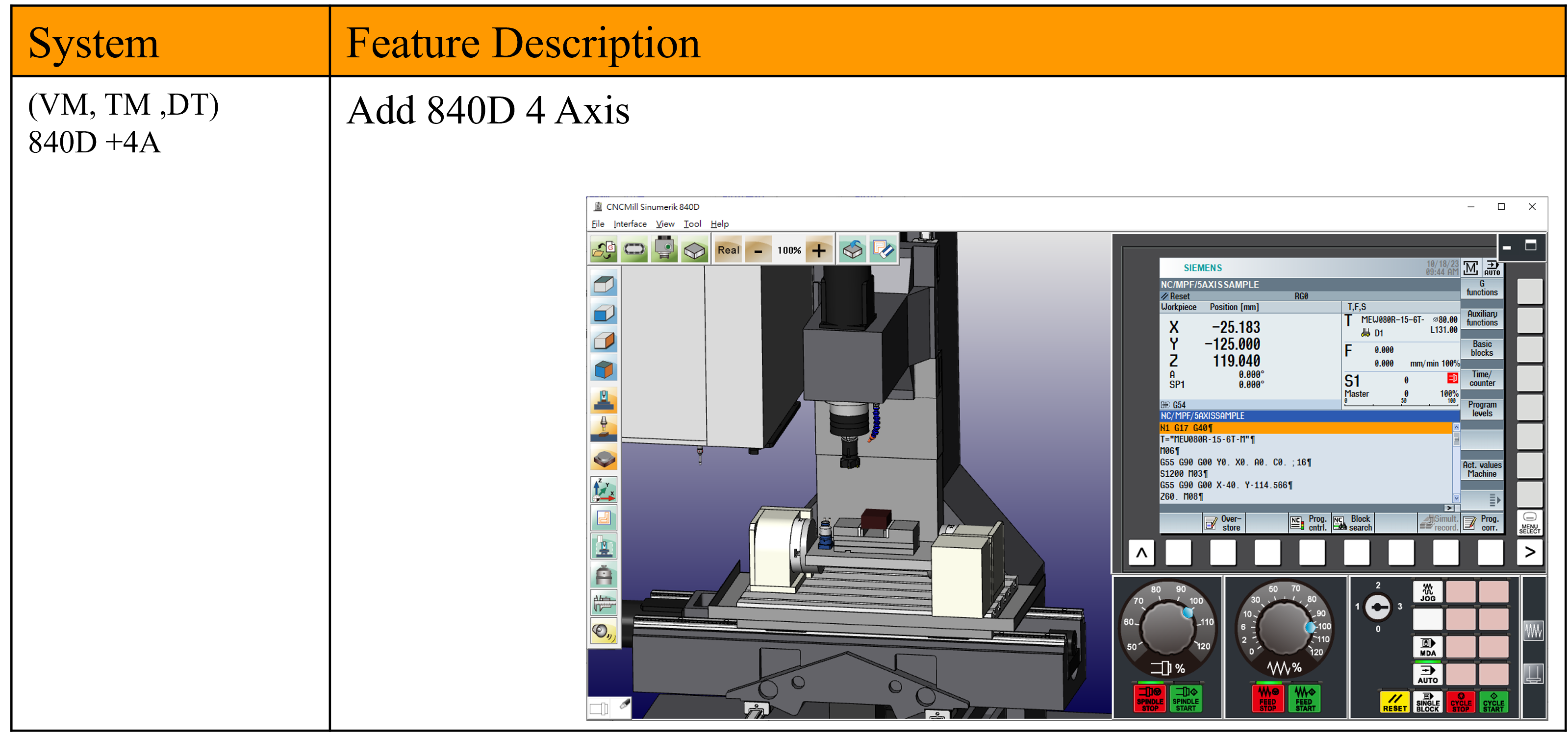Viewport: 1568px width, 733px height.
Task: Select the highlighted N1 G17 G40 line
Action: [x=1305, y=428]
